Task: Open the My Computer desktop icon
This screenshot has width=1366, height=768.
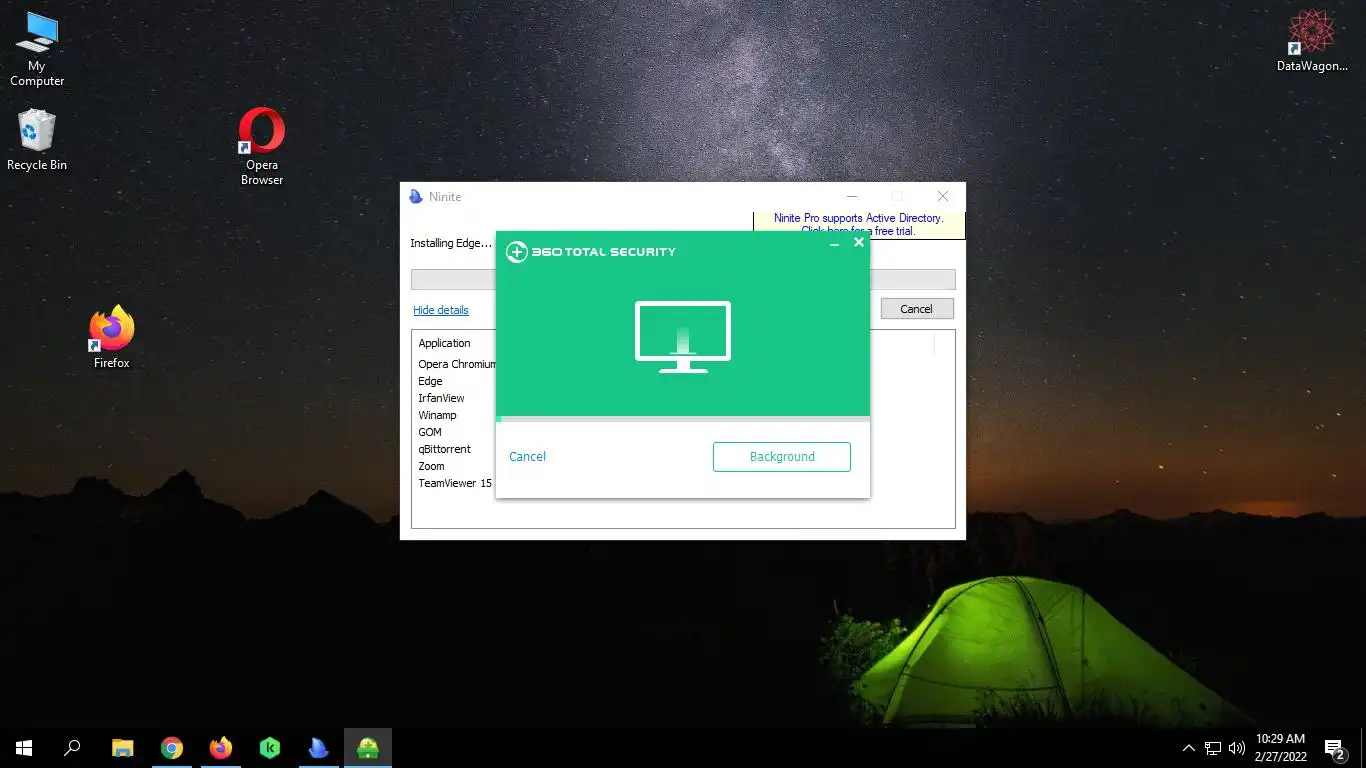Action: 37,48
